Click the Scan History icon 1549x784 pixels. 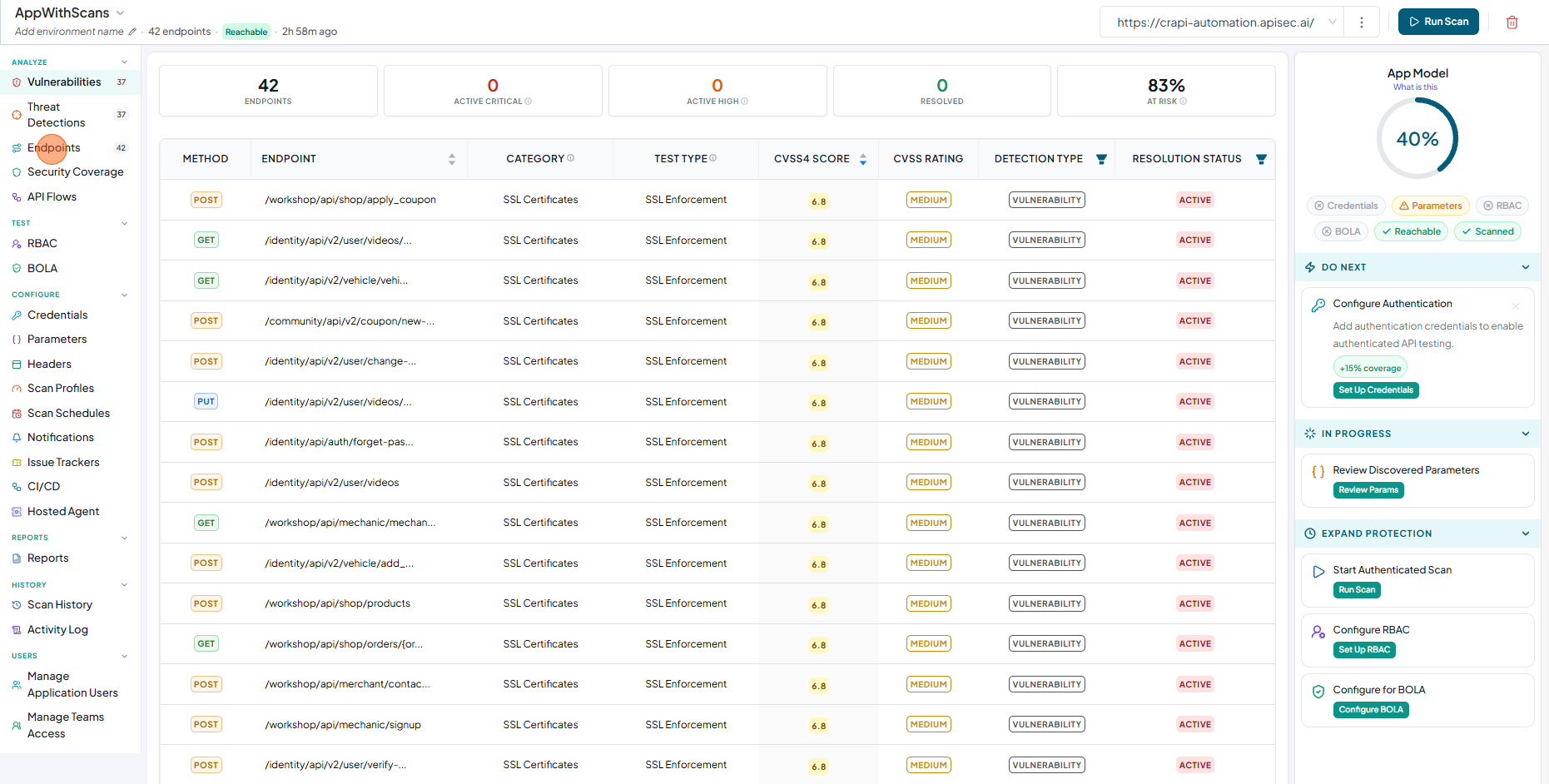tap(17, 605)
